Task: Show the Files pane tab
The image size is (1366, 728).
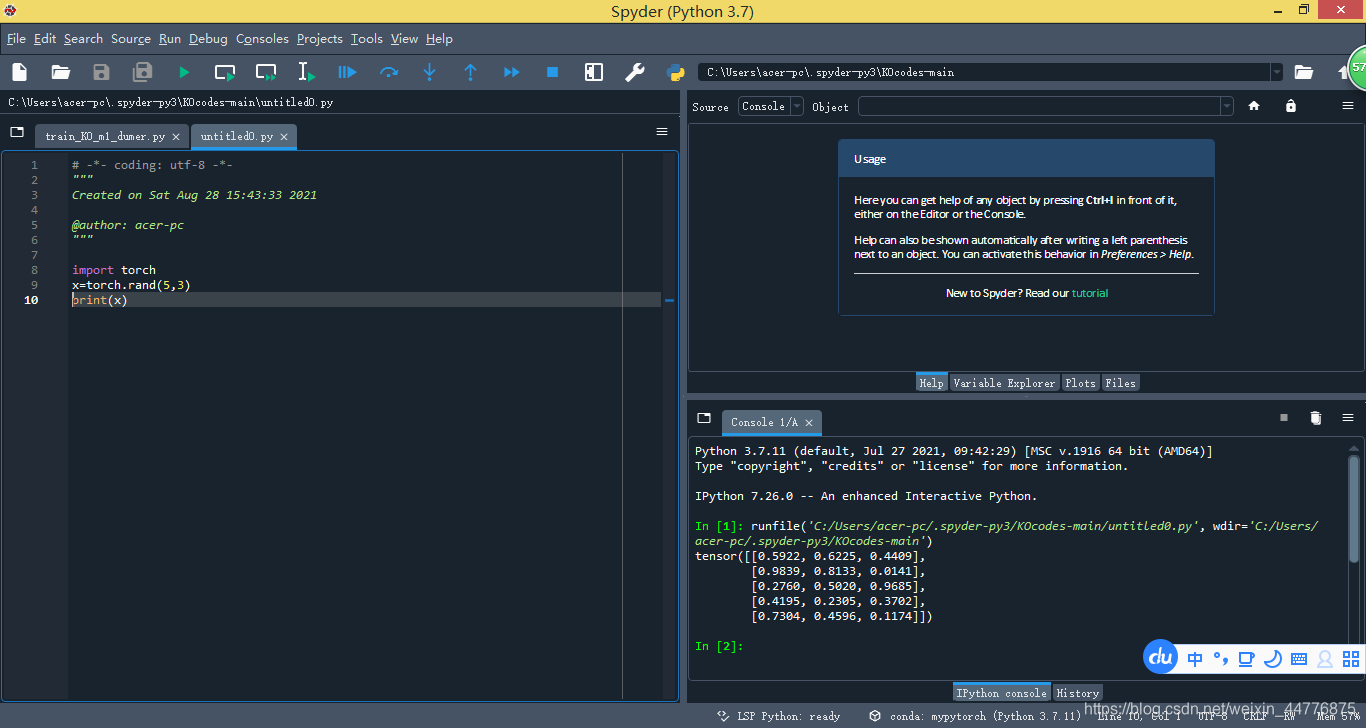Action: pyautogui.click(x=1120, y=383)
